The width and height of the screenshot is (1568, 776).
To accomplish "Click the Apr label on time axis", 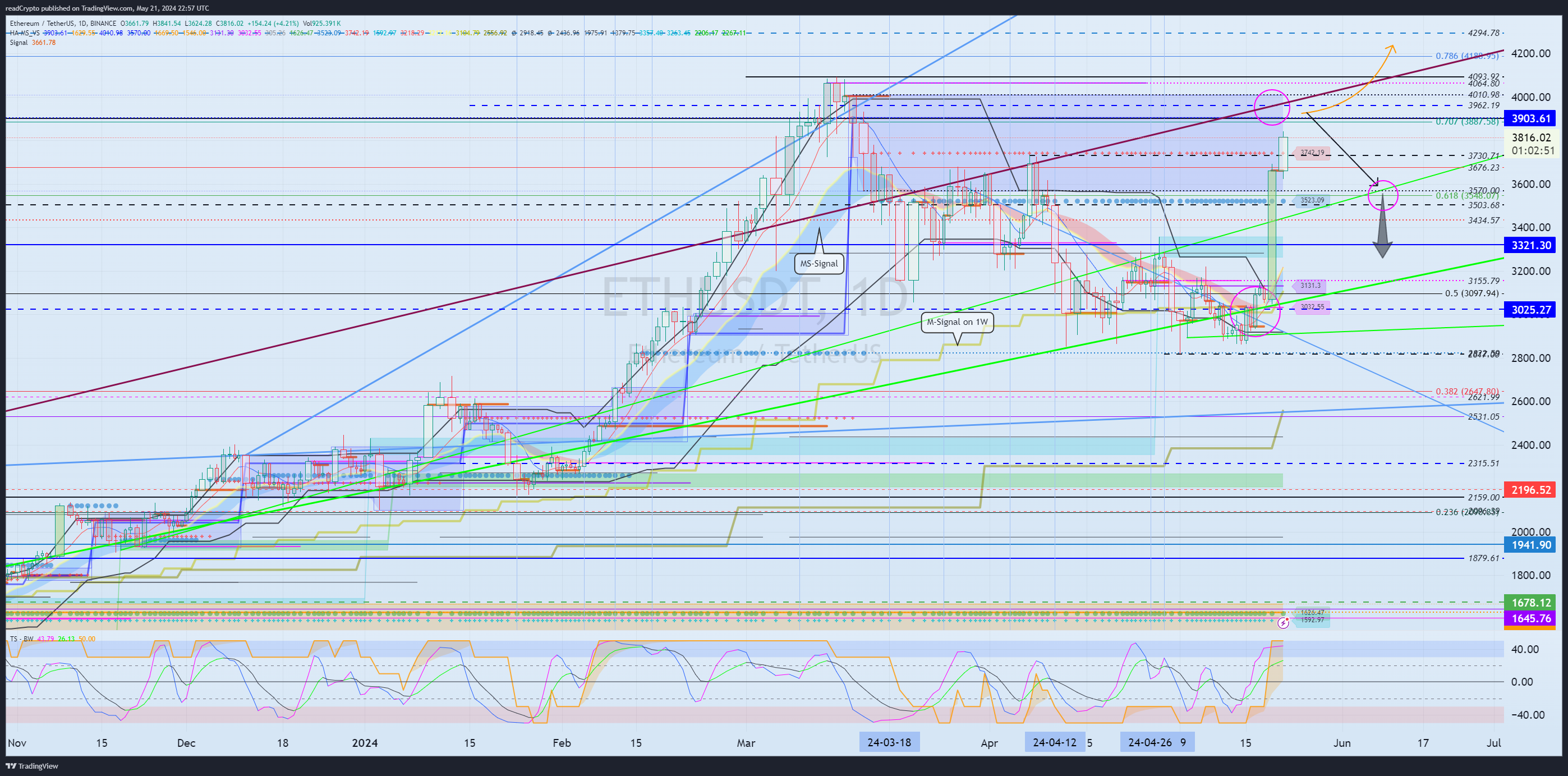I will pyautogui.click(x=990, y=742).
